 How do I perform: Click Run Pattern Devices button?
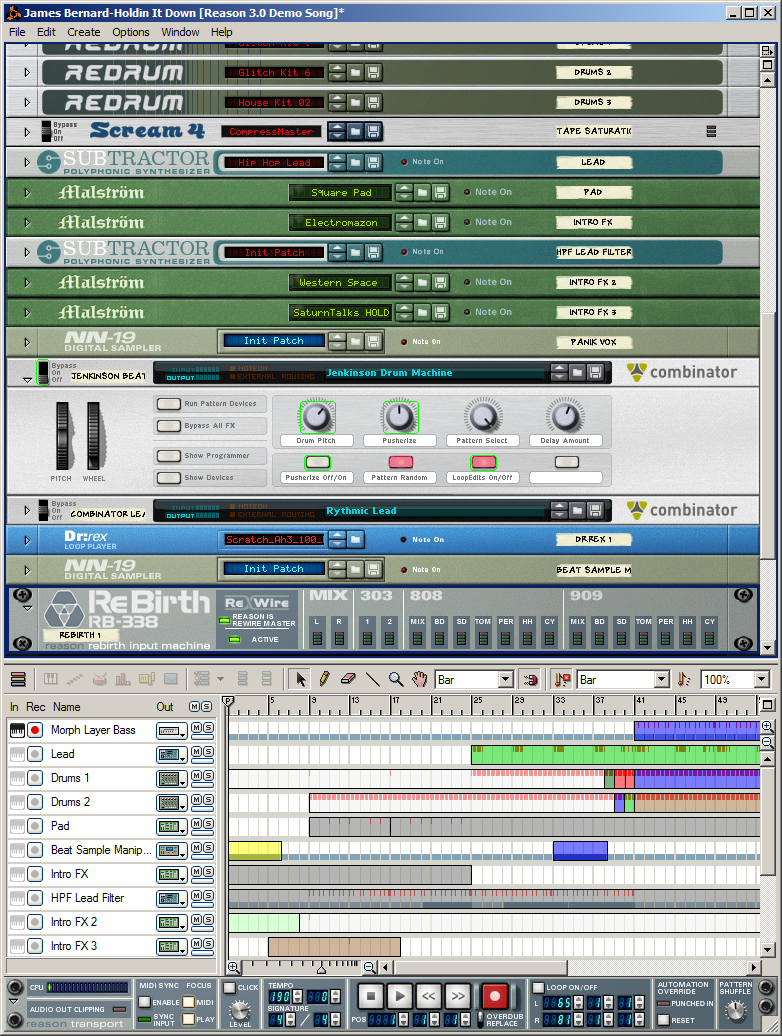[168, 404]
